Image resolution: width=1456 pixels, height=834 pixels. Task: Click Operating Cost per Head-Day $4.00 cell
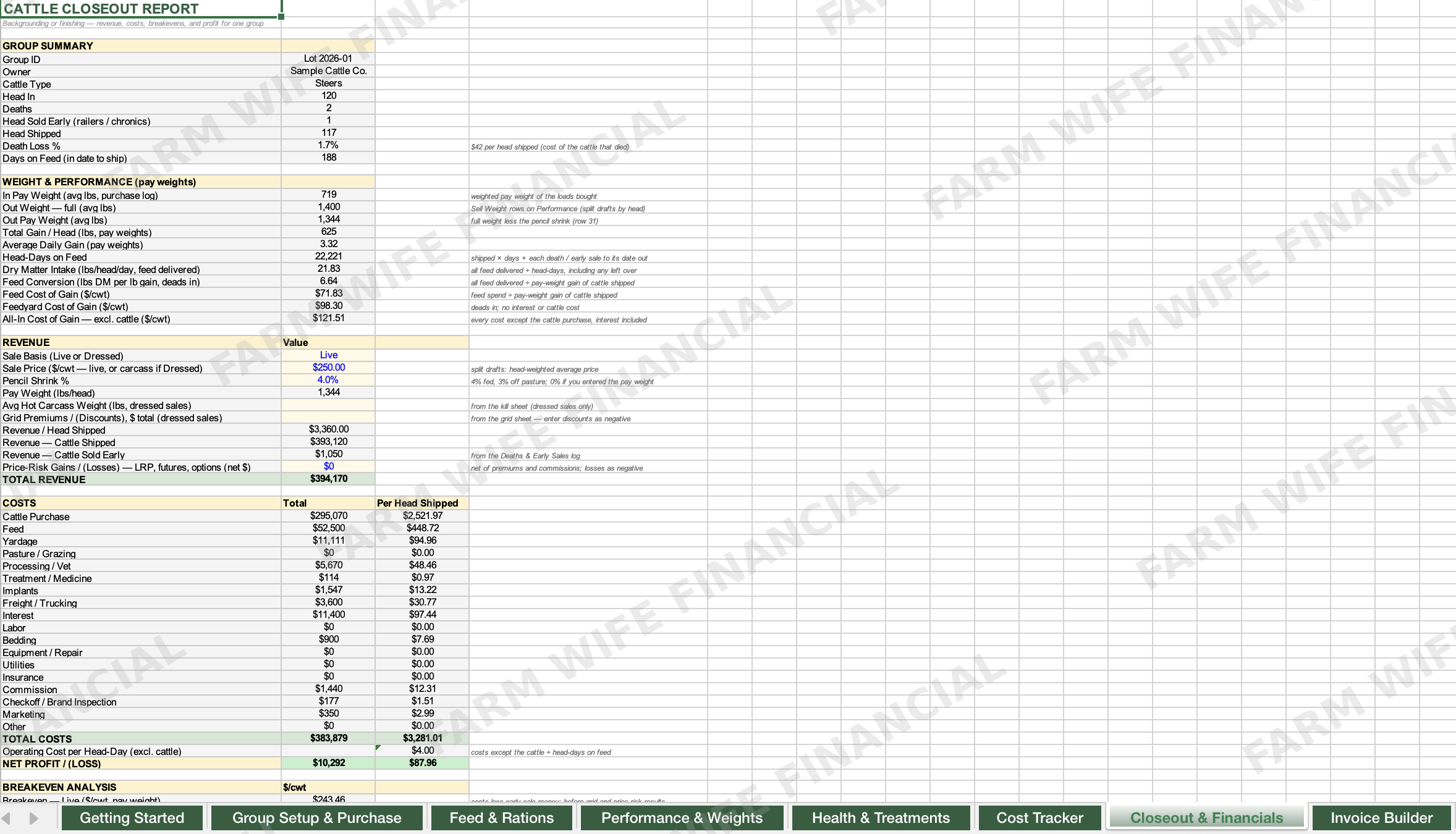coord(422,751)
